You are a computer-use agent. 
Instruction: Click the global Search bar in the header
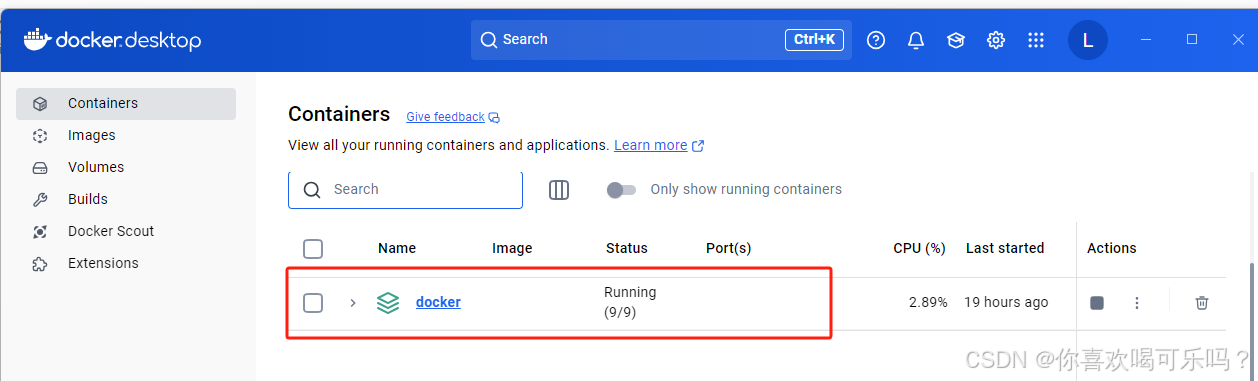pyautogui.click(x=661, y=40)
